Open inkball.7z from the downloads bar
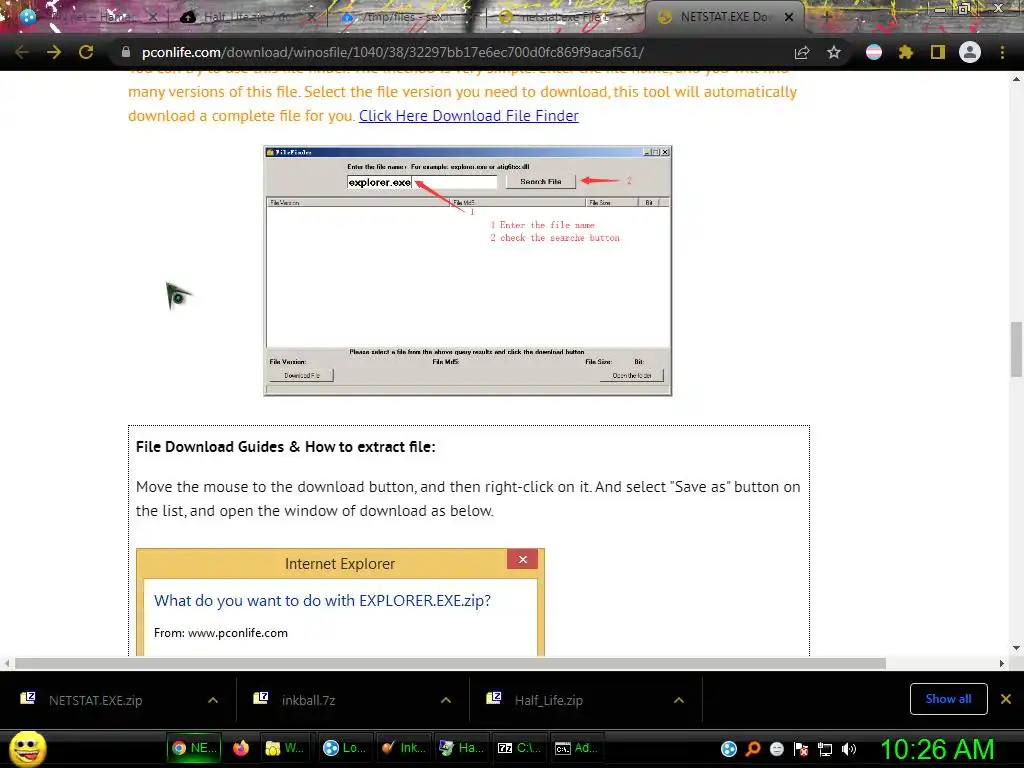 [x=308, y=700]
